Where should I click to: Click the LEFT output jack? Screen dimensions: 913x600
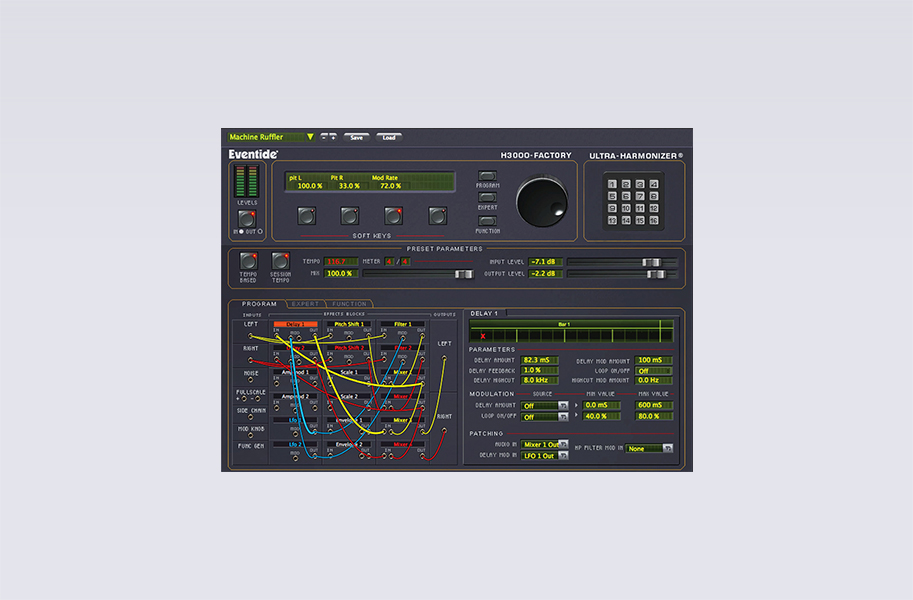coord(444,358)
